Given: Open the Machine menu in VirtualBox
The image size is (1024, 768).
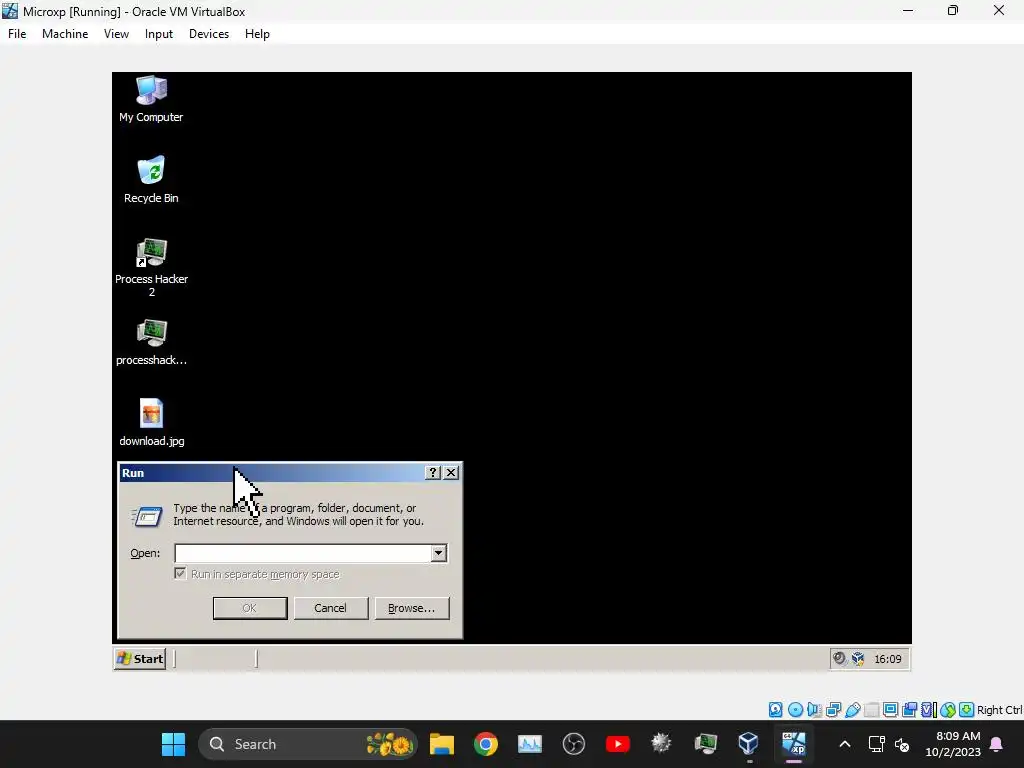Looking at the screenshot, I should coord(65,34).
